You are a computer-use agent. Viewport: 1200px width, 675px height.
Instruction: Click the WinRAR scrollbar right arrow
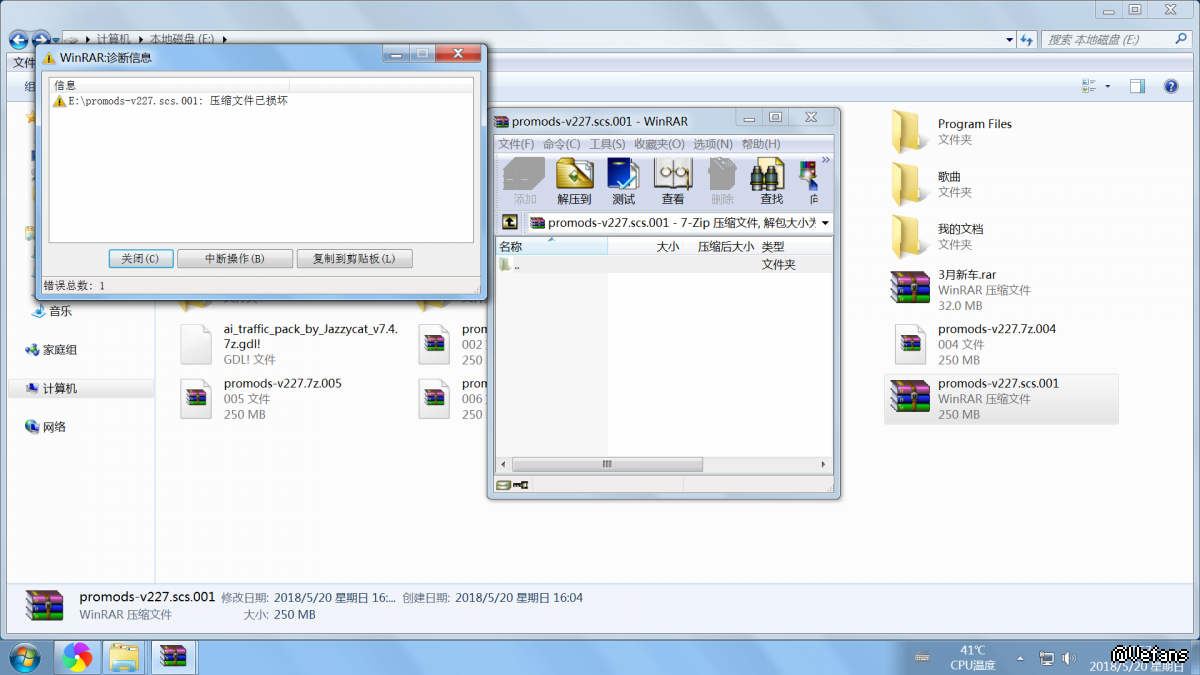(x=825, y=465)
